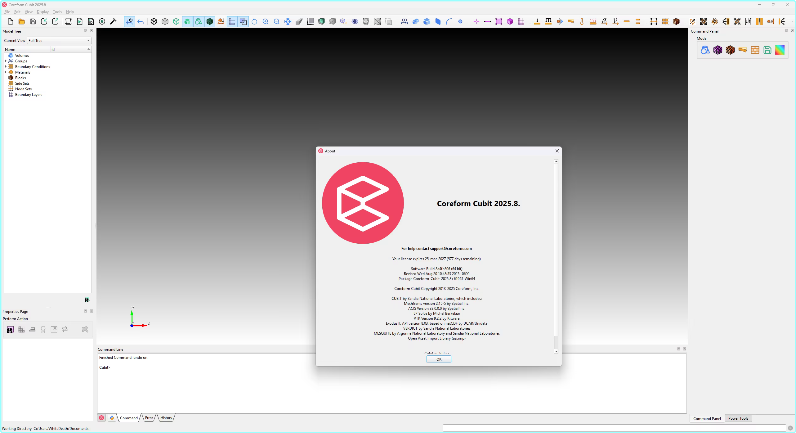Click the About dialog vertical scrollbar
Screen dimensions: 796x433
click(x=556, y=256)
